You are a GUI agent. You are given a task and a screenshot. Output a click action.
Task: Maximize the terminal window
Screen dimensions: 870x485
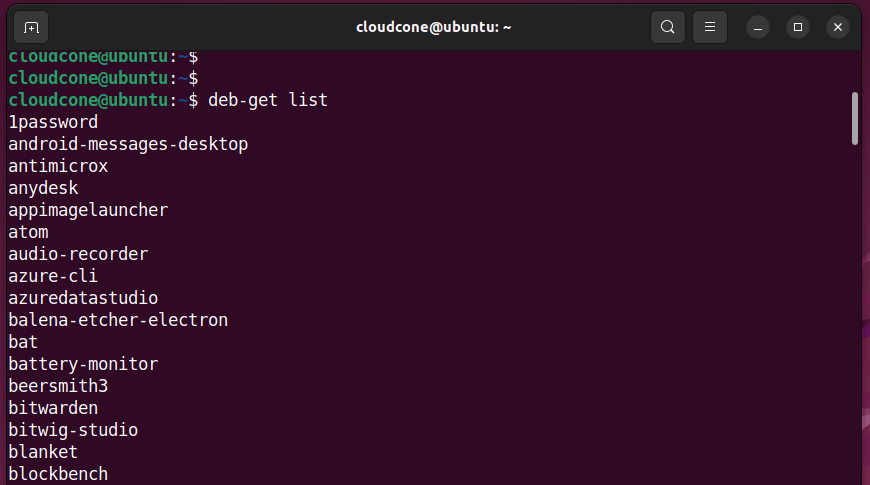click(x=798, y=27)
